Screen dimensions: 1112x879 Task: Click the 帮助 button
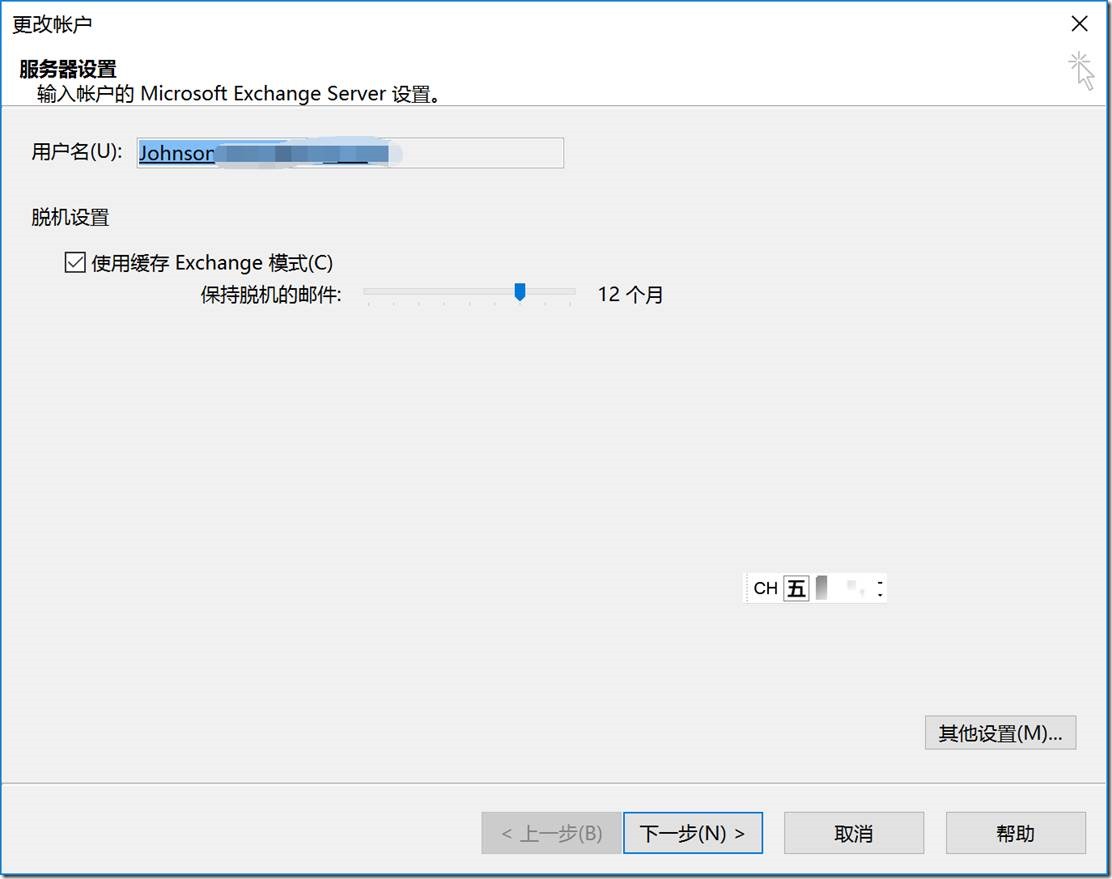[1016, 833]
